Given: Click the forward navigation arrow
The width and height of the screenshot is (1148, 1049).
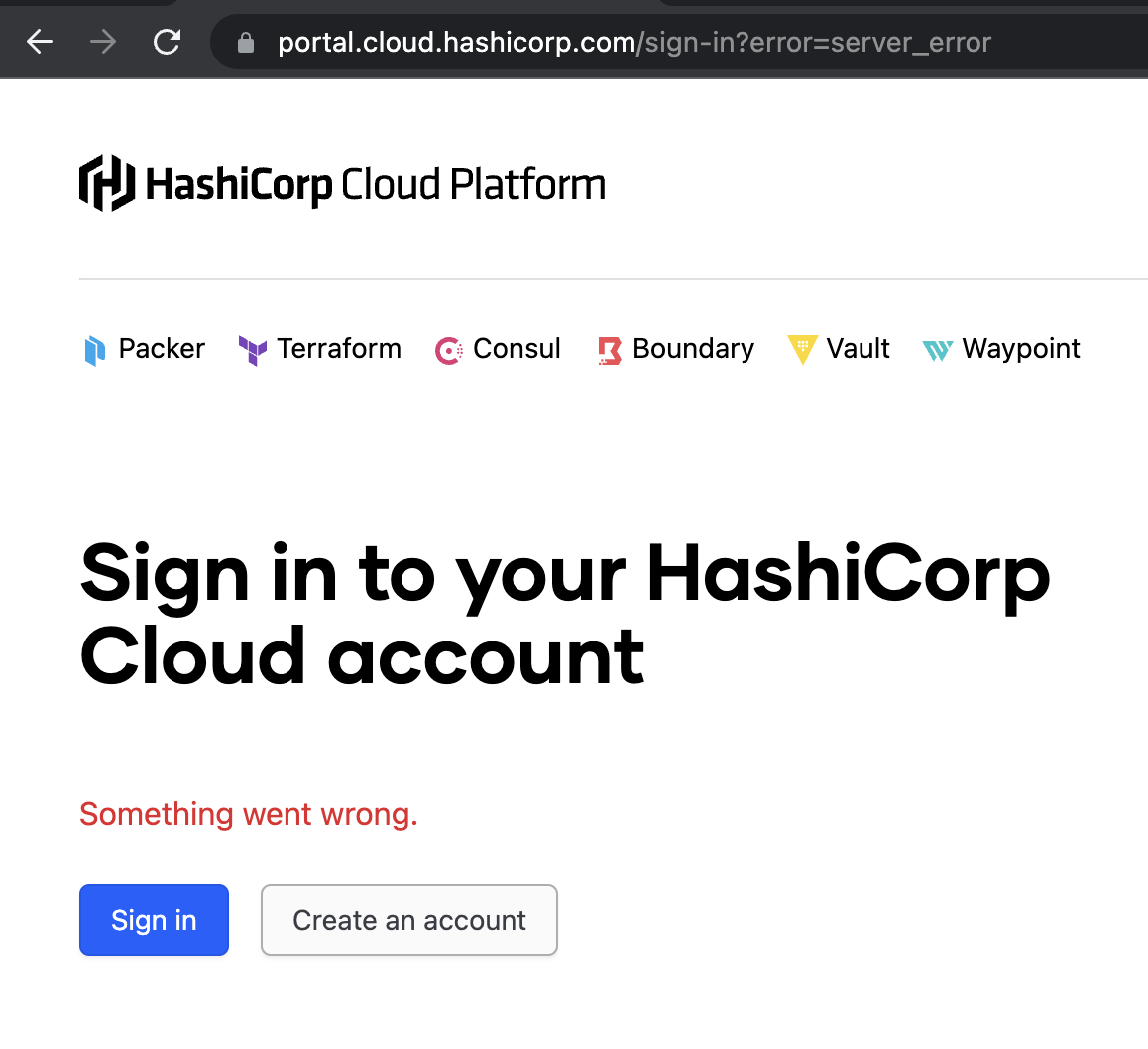Looking at the screenshot, I should click(x=103, y=42).
